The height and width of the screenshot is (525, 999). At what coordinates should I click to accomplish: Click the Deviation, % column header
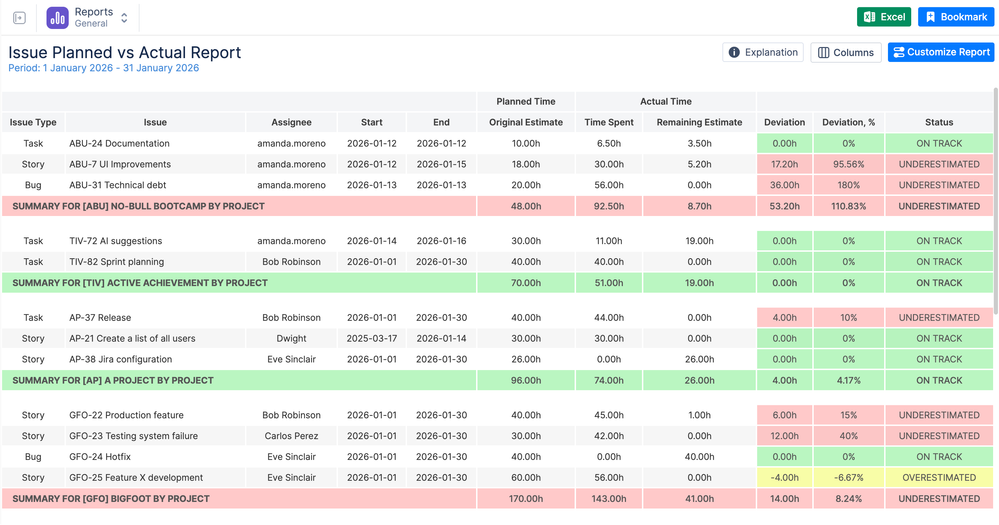[x=848, y=122]
